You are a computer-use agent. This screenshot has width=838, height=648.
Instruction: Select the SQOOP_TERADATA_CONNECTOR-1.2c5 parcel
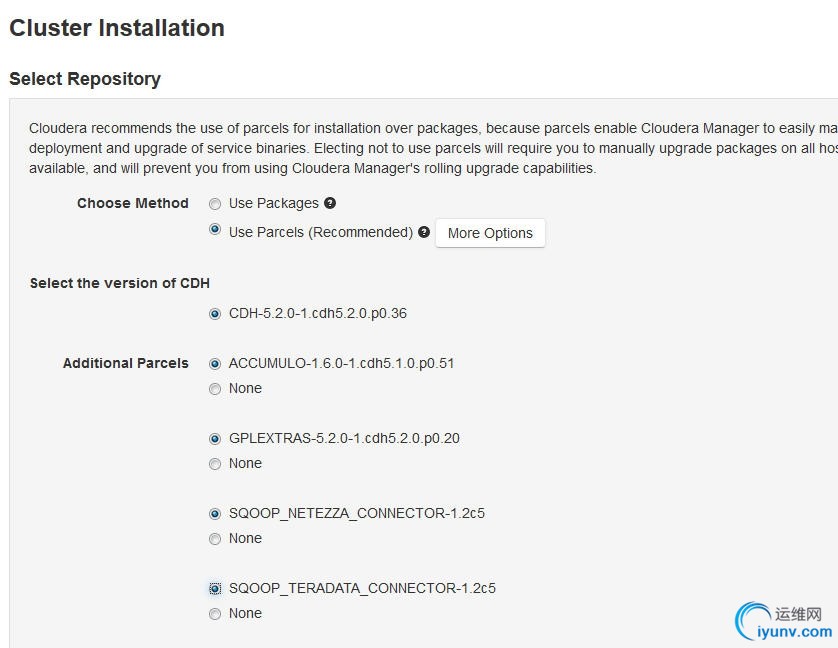point(215,589)
